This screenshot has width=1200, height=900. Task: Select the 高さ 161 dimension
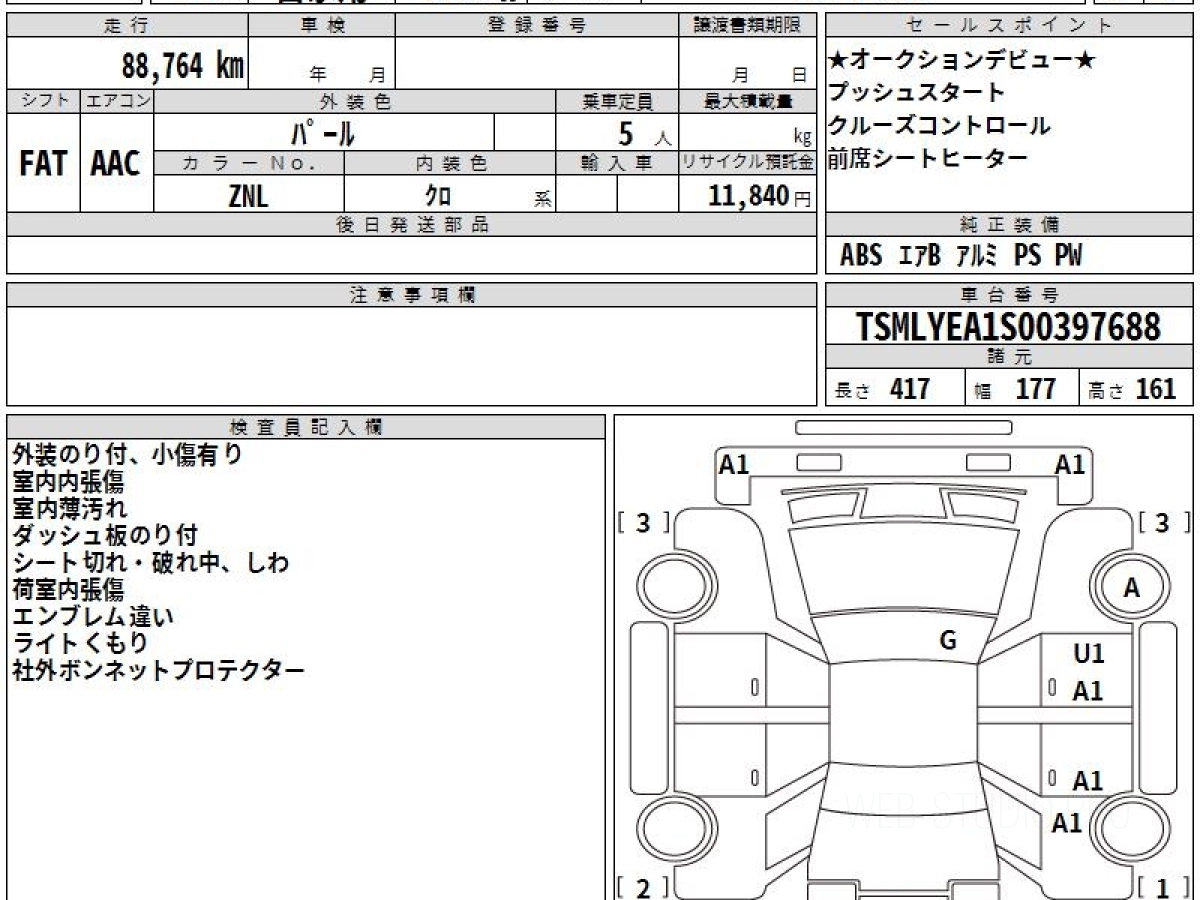point(1133,389)
